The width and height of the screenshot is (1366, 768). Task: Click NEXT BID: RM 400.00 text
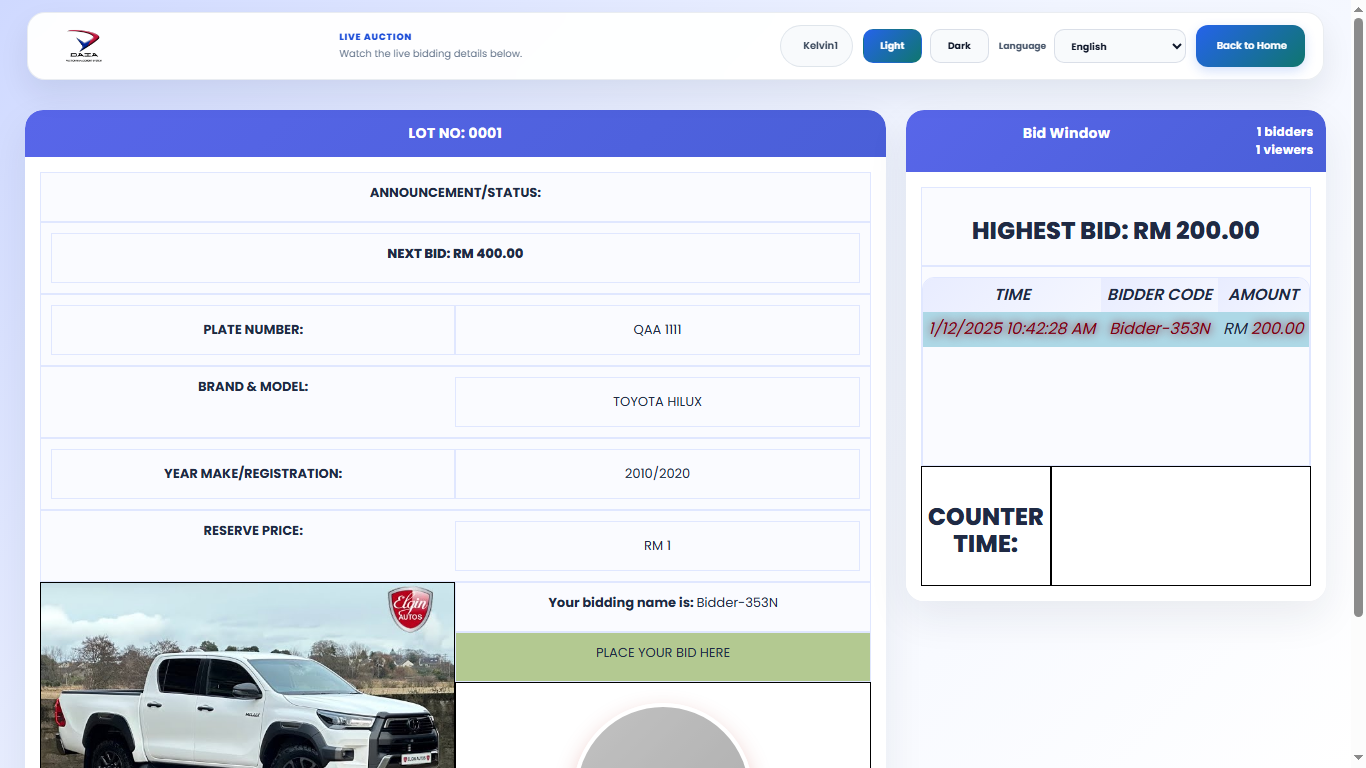[x=455, y=254]
